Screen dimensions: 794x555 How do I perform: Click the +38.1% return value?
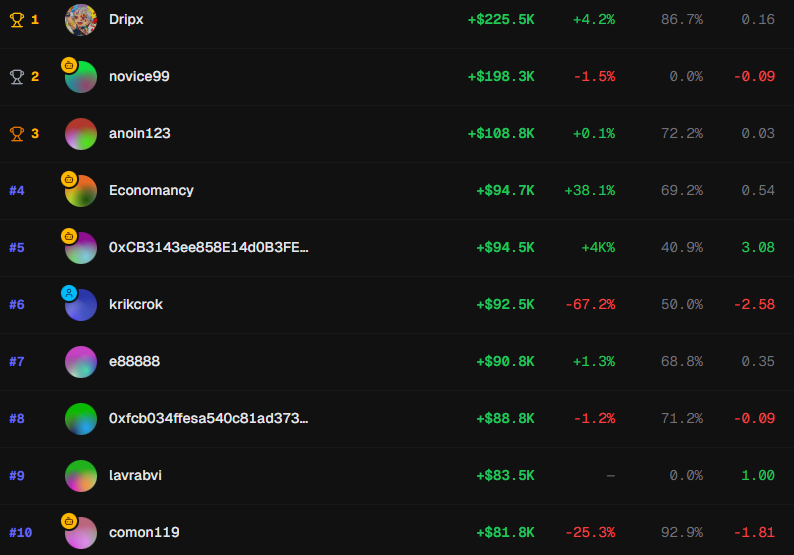[589, 190]
